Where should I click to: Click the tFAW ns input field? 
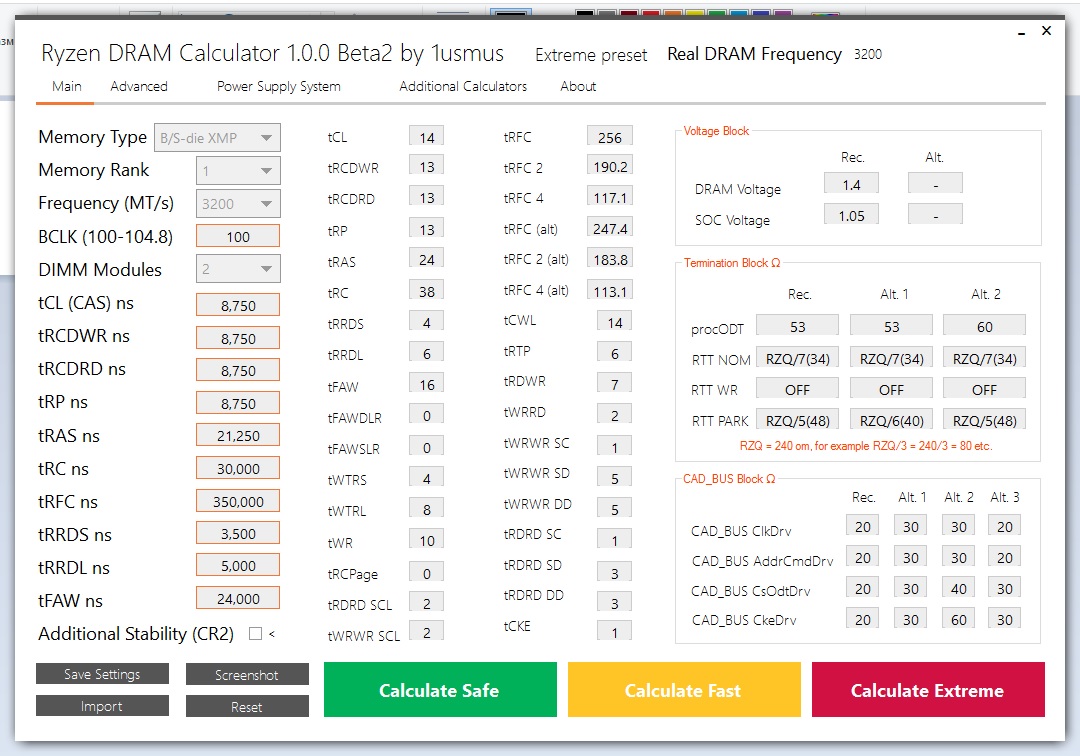pos(238,599)
